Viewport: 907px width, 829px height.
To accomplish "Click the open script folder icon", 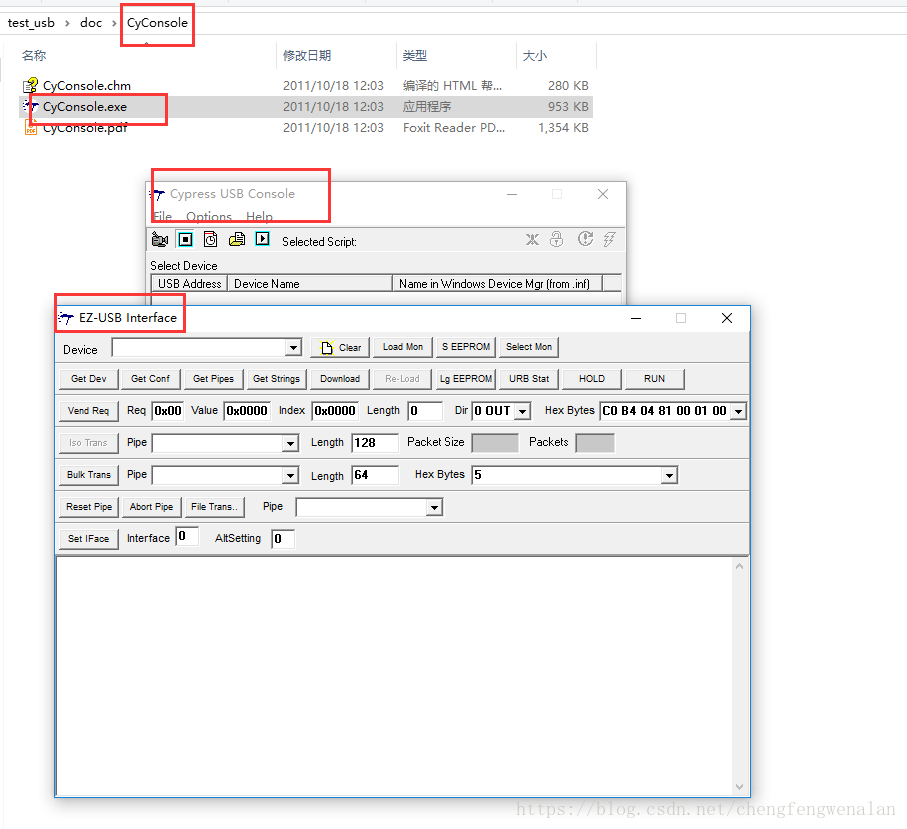I will [237, 240].
